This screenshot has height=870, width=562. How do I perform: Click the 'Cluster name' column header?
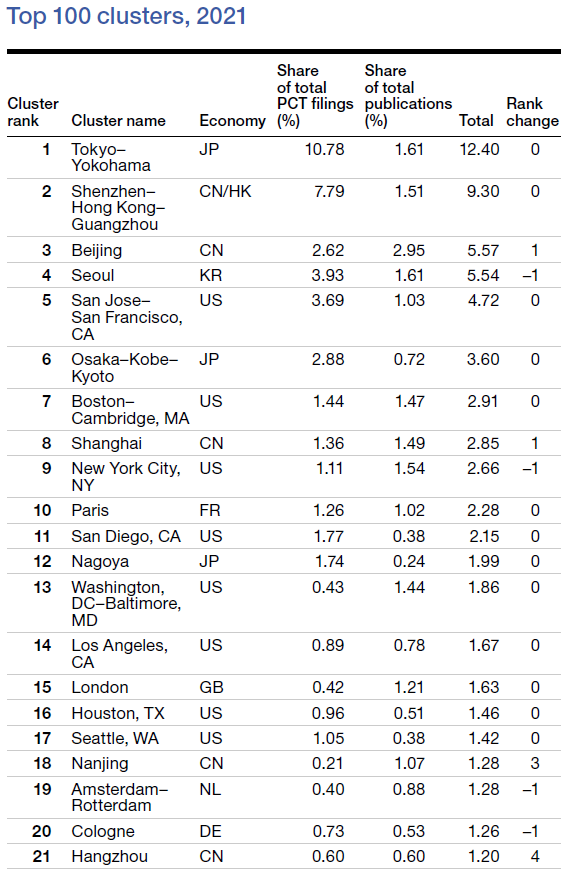(118, 120)
